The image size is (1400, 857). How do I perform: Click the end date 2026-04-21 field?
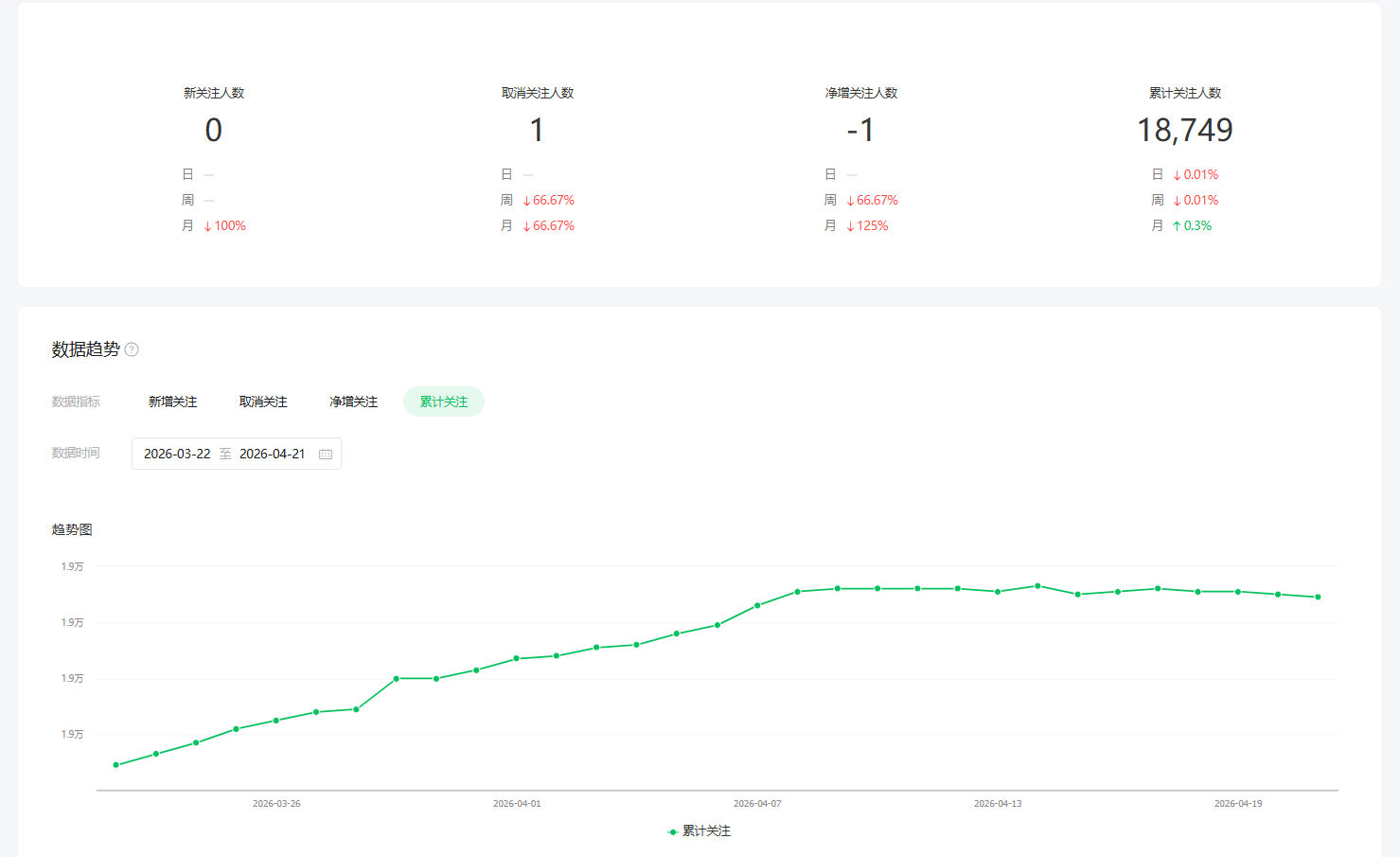272,455
